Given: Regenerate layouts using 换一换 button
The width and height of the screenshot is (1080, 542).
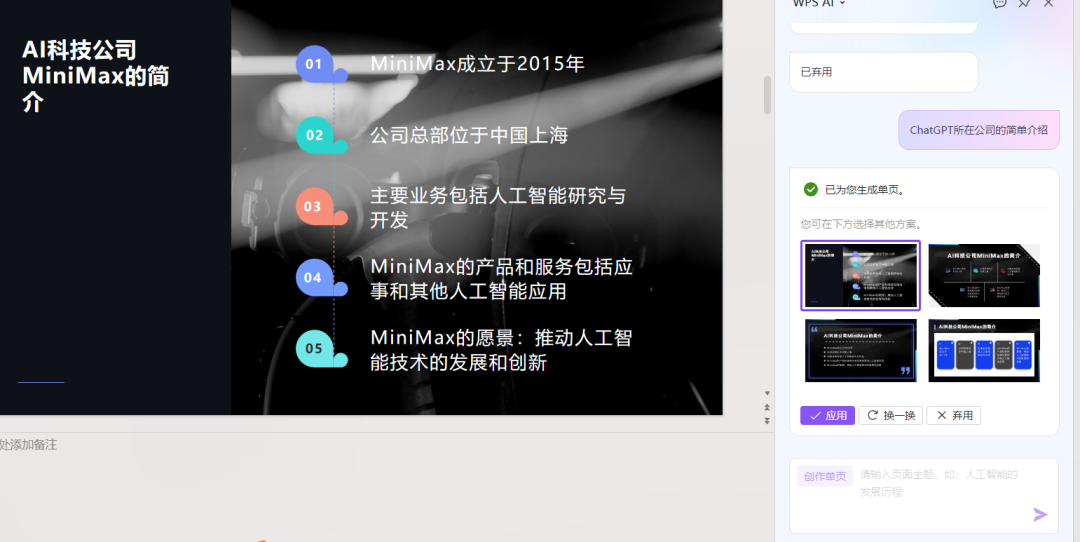Looking at the screenshot, I should pyautogui.click(x=891, y=415).
